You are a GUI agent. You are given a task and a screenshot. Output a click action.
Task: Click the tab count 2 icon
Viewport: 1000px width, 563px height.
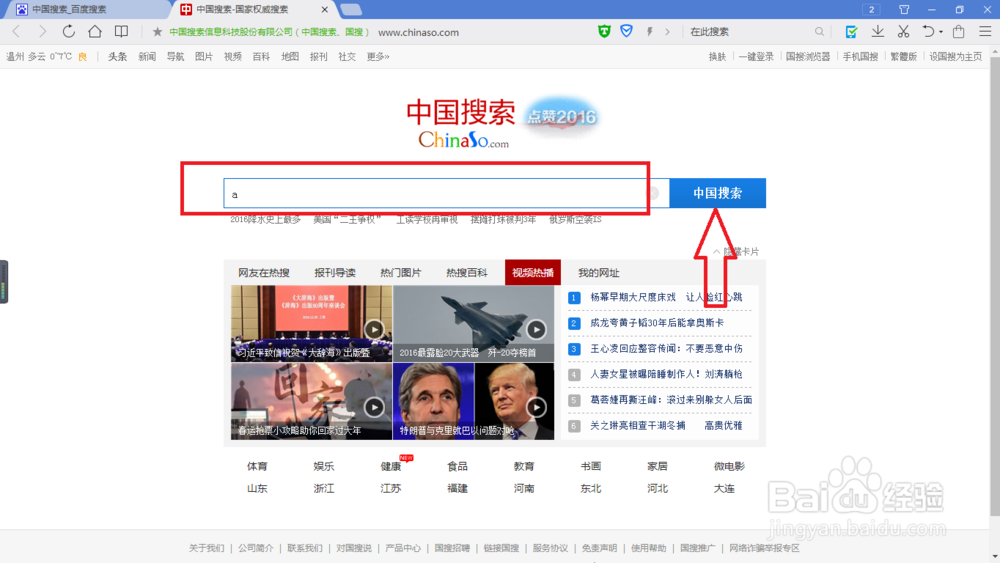click(871, 10)
